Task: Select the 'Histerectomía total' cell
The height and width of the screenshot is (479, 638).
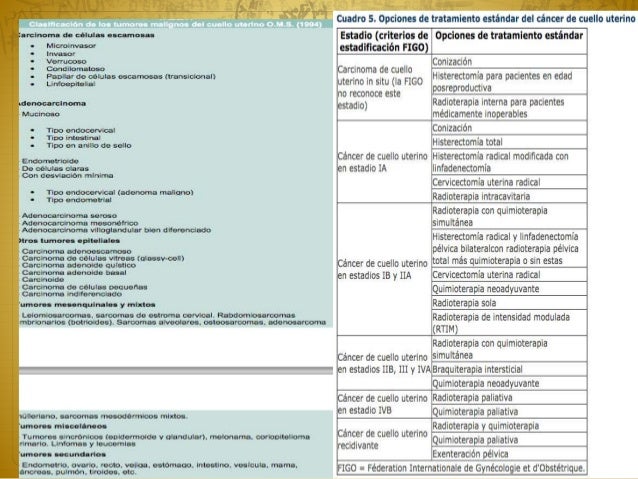Action: pos(509,142)
